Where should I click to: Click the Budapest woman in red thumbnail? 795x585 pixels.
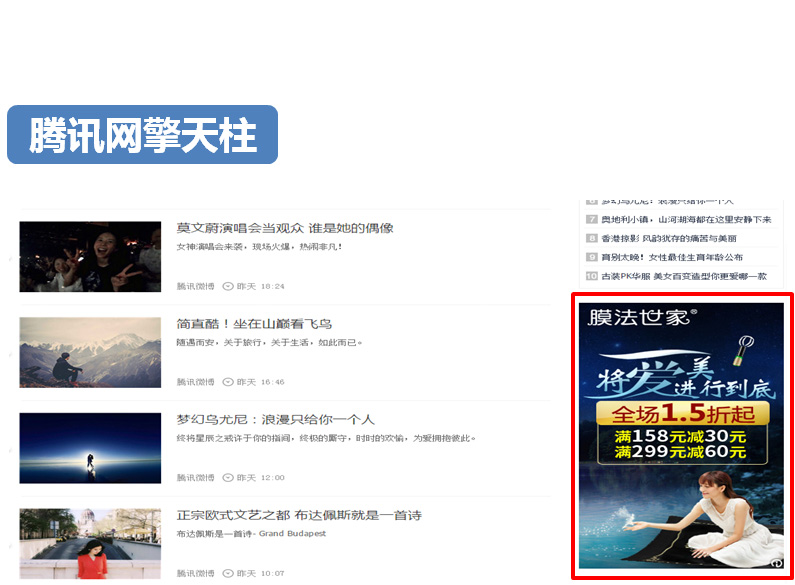click(90, 543)
